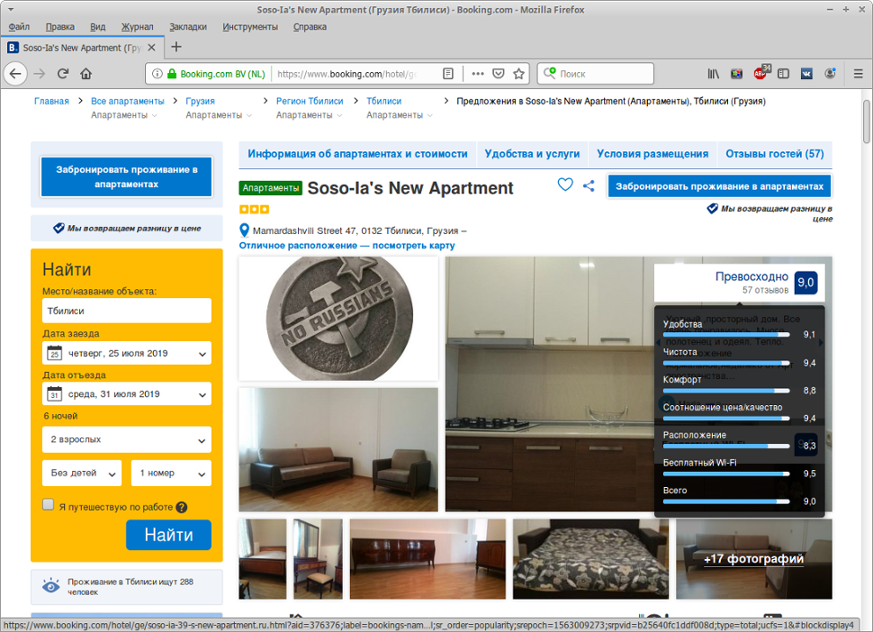
Task: Open the living room sofa photo
Action: click(339, 449)
